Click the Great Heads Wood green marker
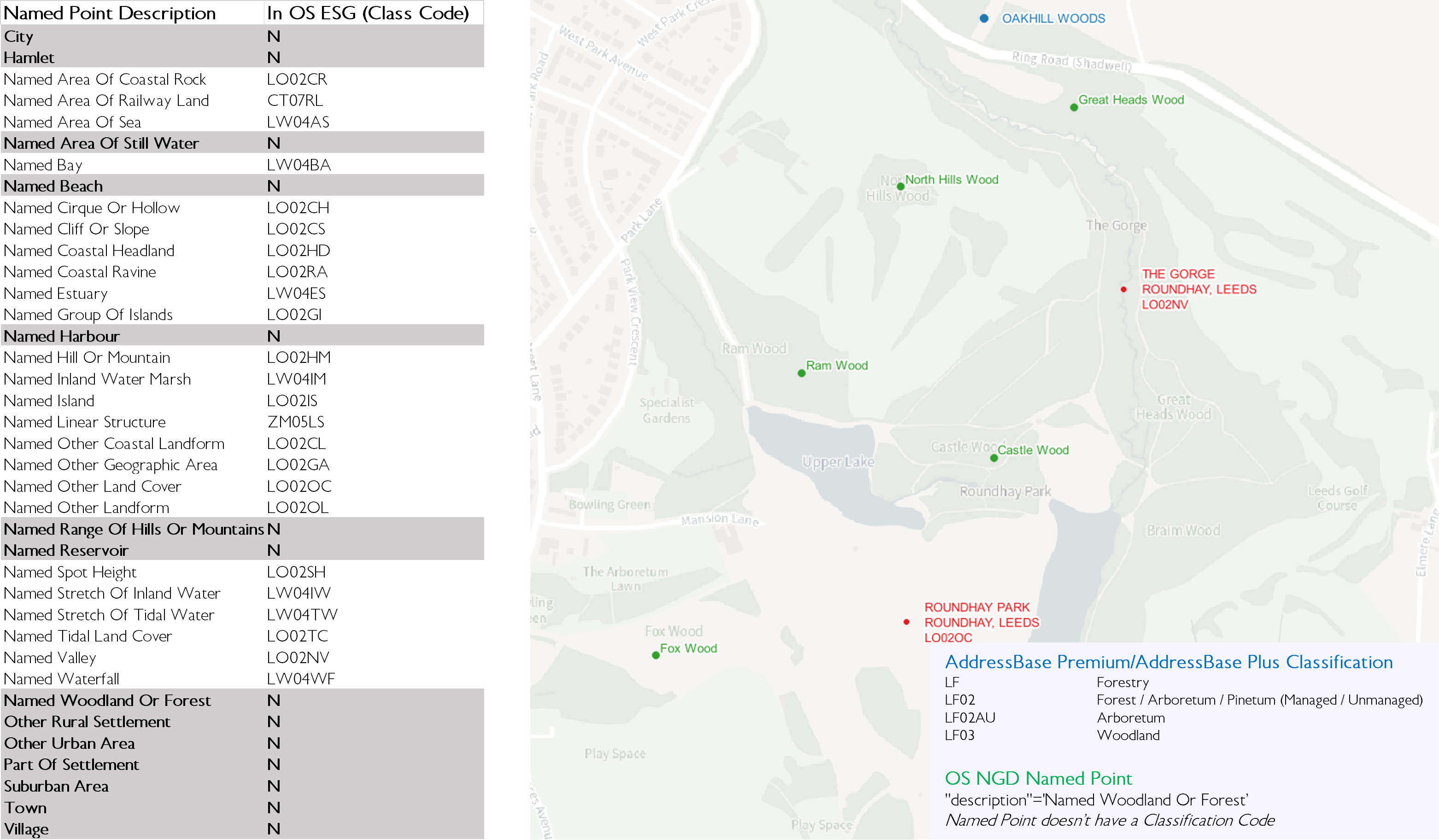 pos(1074,107)
